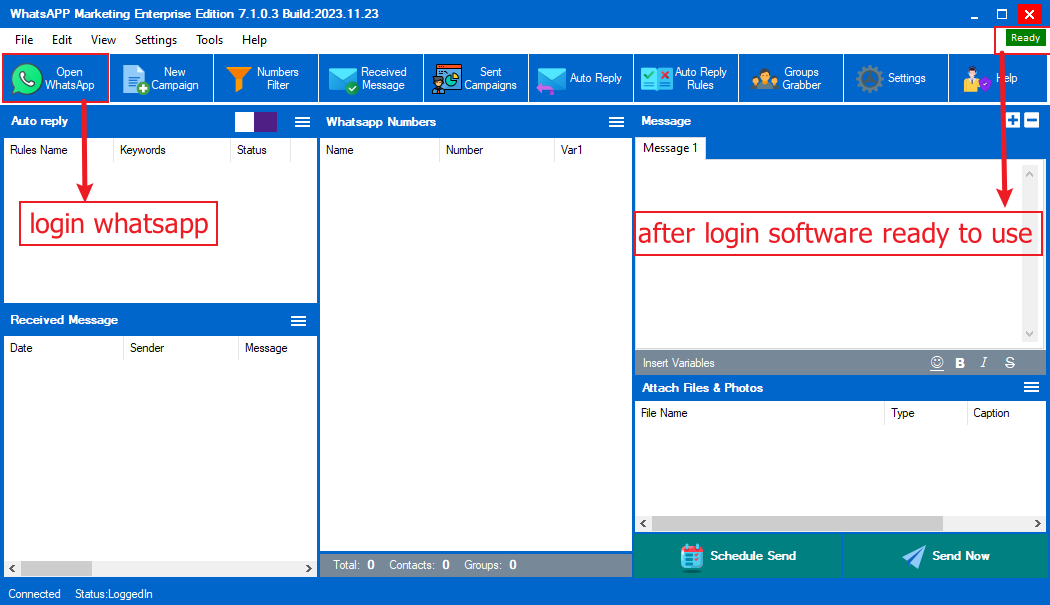1050x605 pixels.
Task: Open the Tools menu
Action: pyautogui.click(x=210, y=40)
